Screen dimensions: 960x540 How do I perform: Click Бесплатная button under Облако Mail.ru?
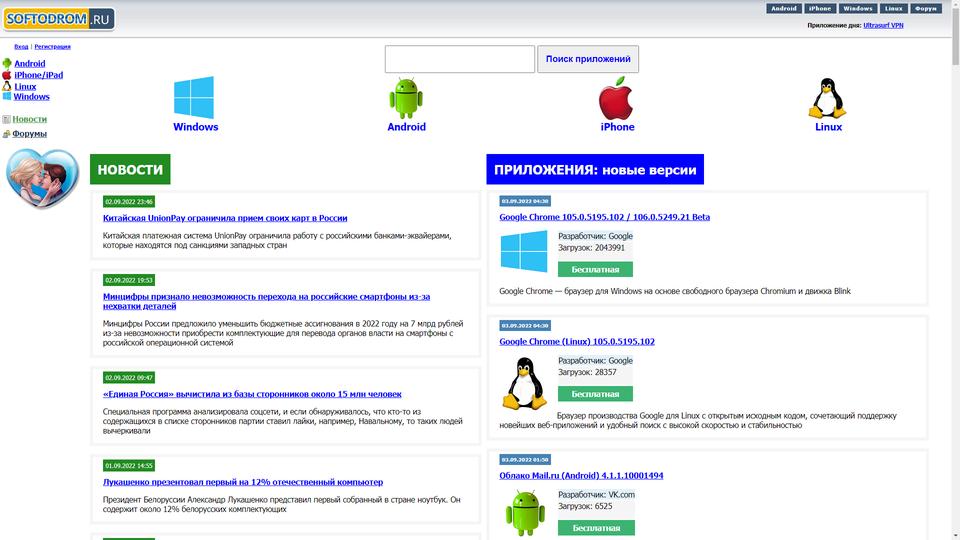click(596, 528)
